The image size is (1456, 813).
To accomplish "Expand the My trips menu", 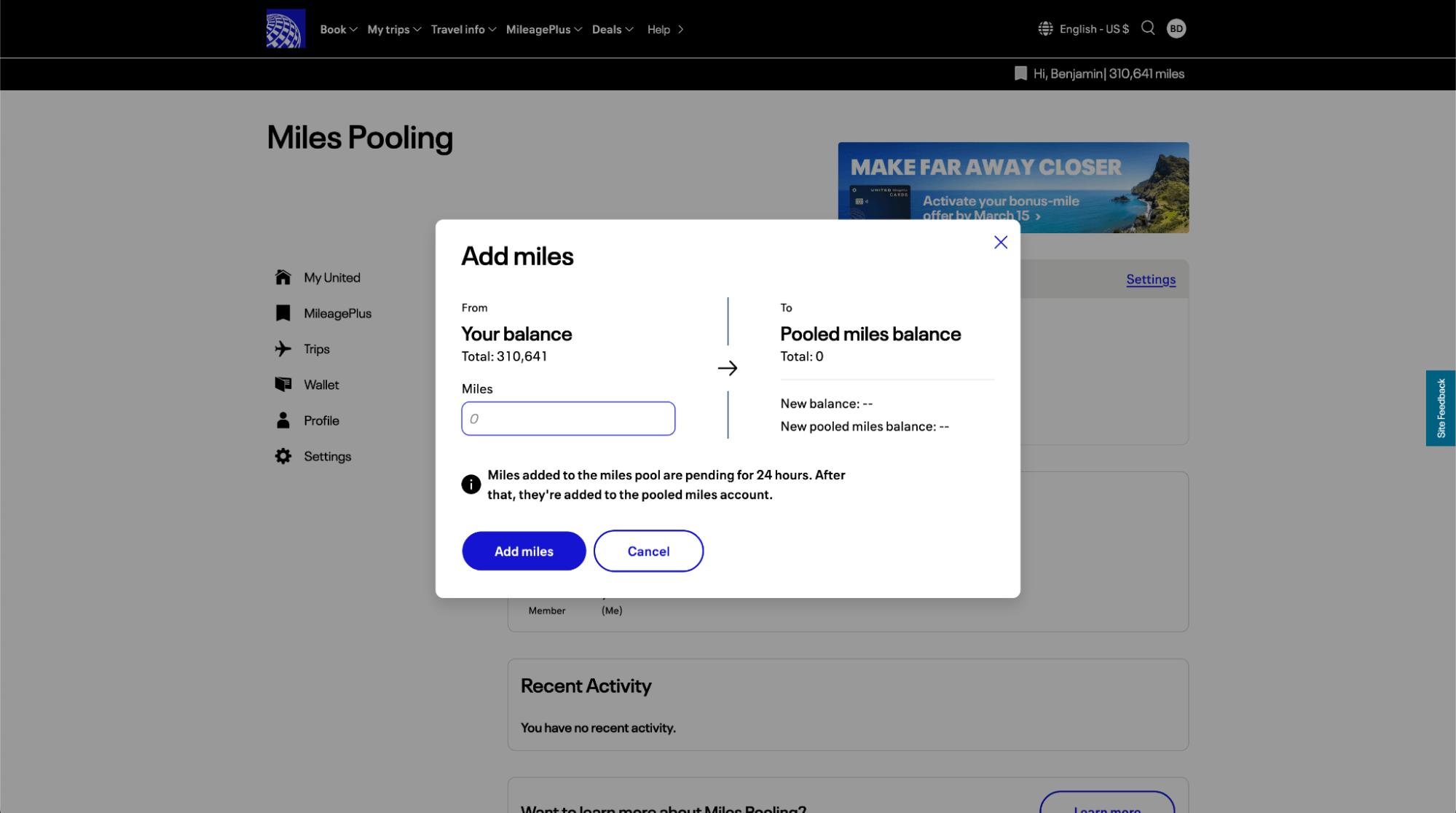I will click(394, 29).
